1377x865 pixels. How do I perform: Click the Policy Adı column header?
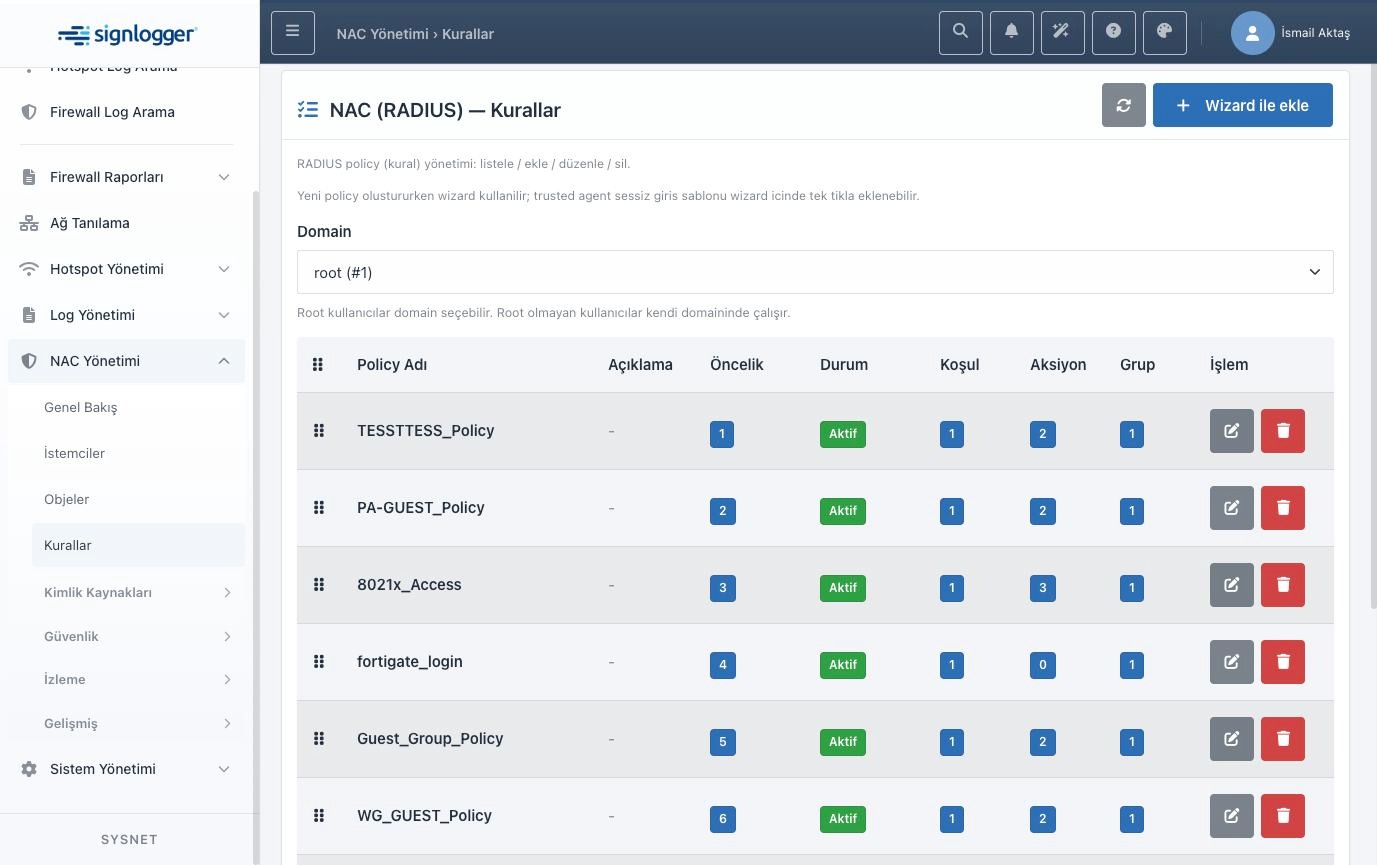(x=392, y=365)
